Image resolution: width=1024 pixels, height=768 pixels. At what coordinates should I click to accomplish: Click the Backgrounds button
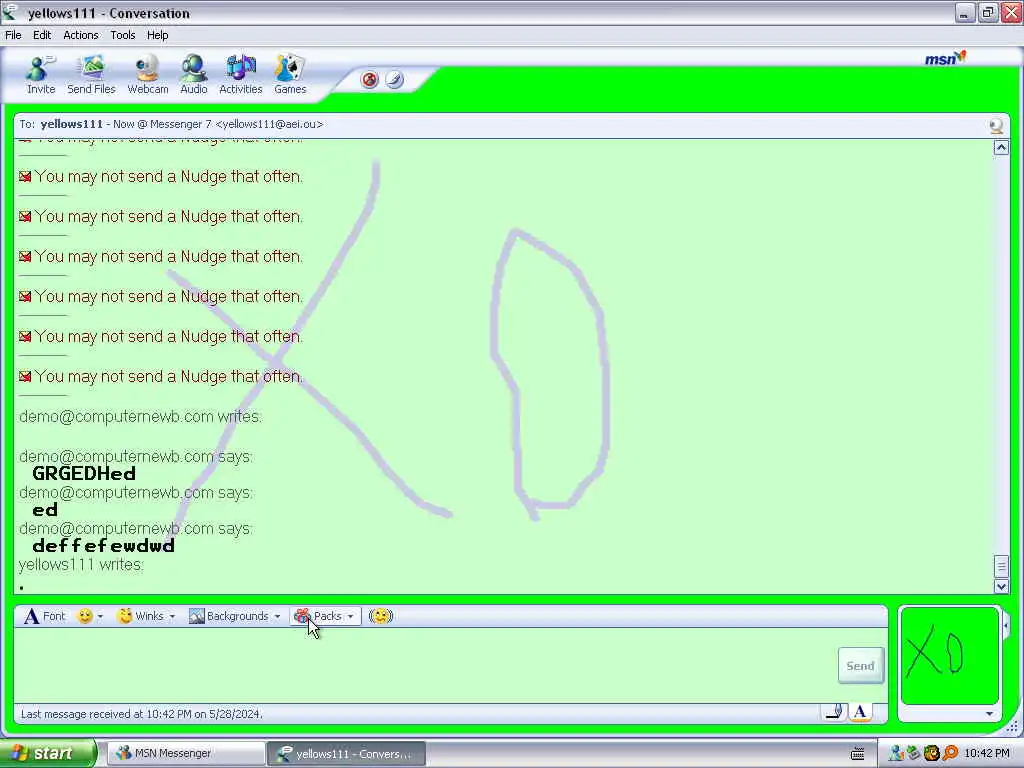tap(229, 616)
